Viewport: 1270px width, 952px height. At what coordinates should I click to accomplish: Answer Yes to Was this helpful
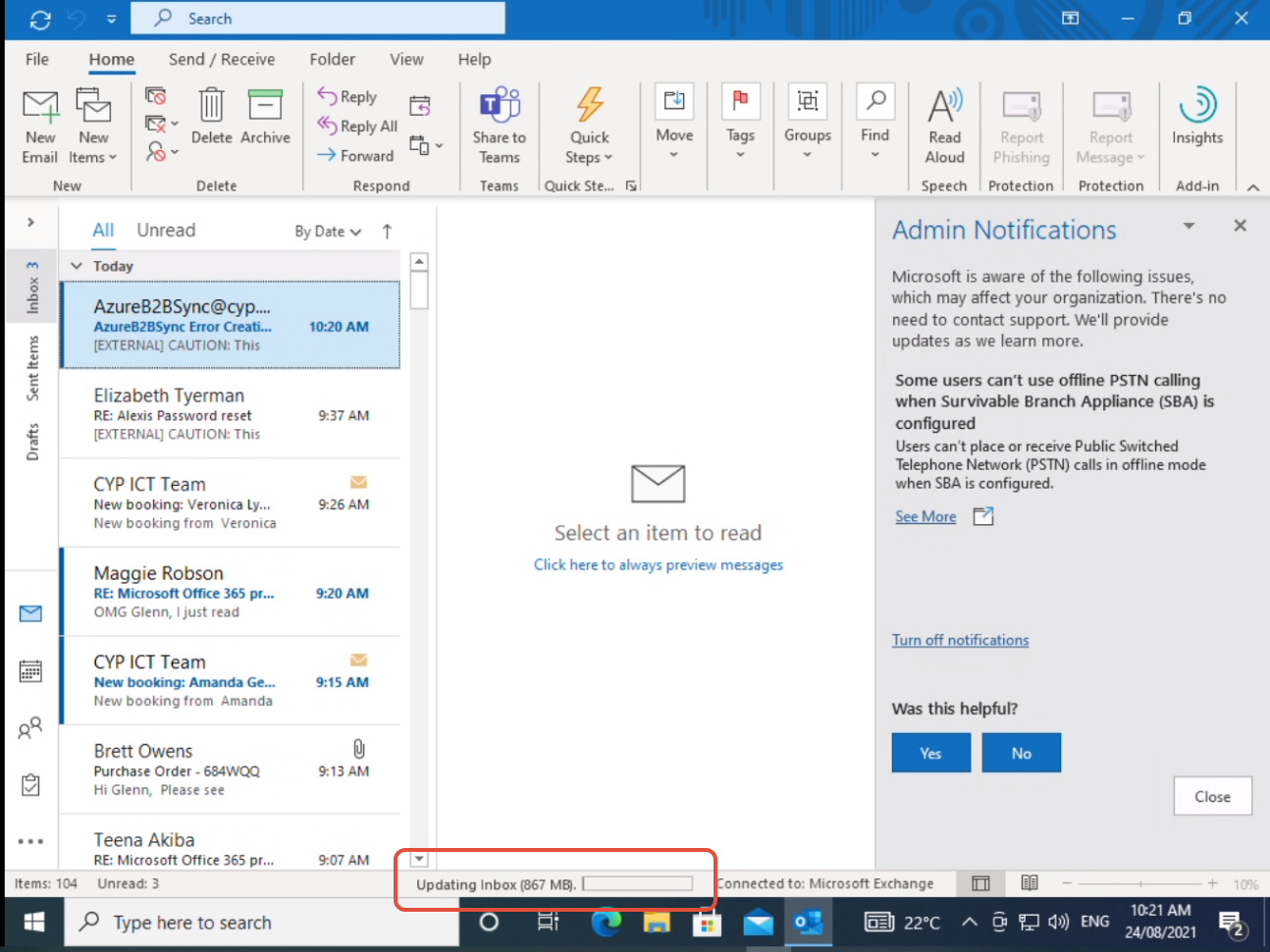931,753
